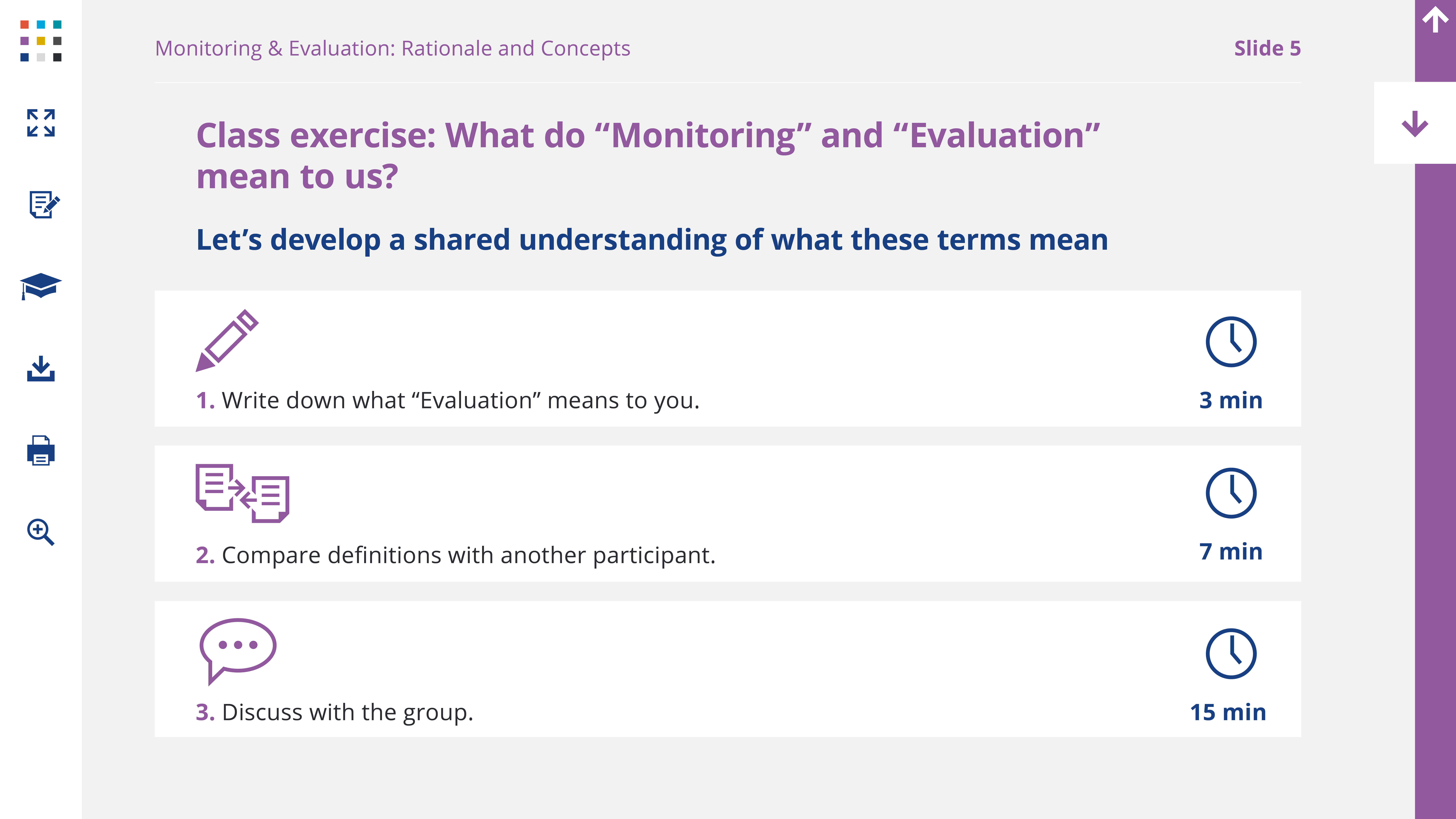Image resolution: width=1456 pixels, height=819 pixels.
Task: Click the Monitoring & Evaluation header title
Action: (x=392, y=49)
